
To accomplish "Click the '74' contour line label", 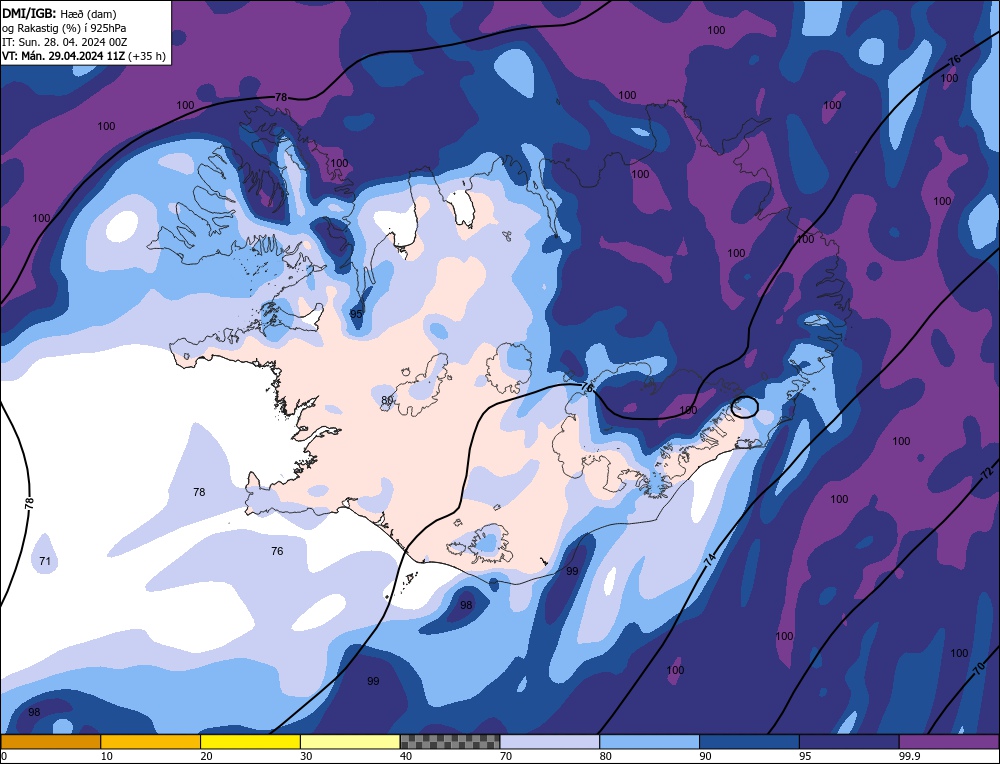I will (x=709, y=559).
